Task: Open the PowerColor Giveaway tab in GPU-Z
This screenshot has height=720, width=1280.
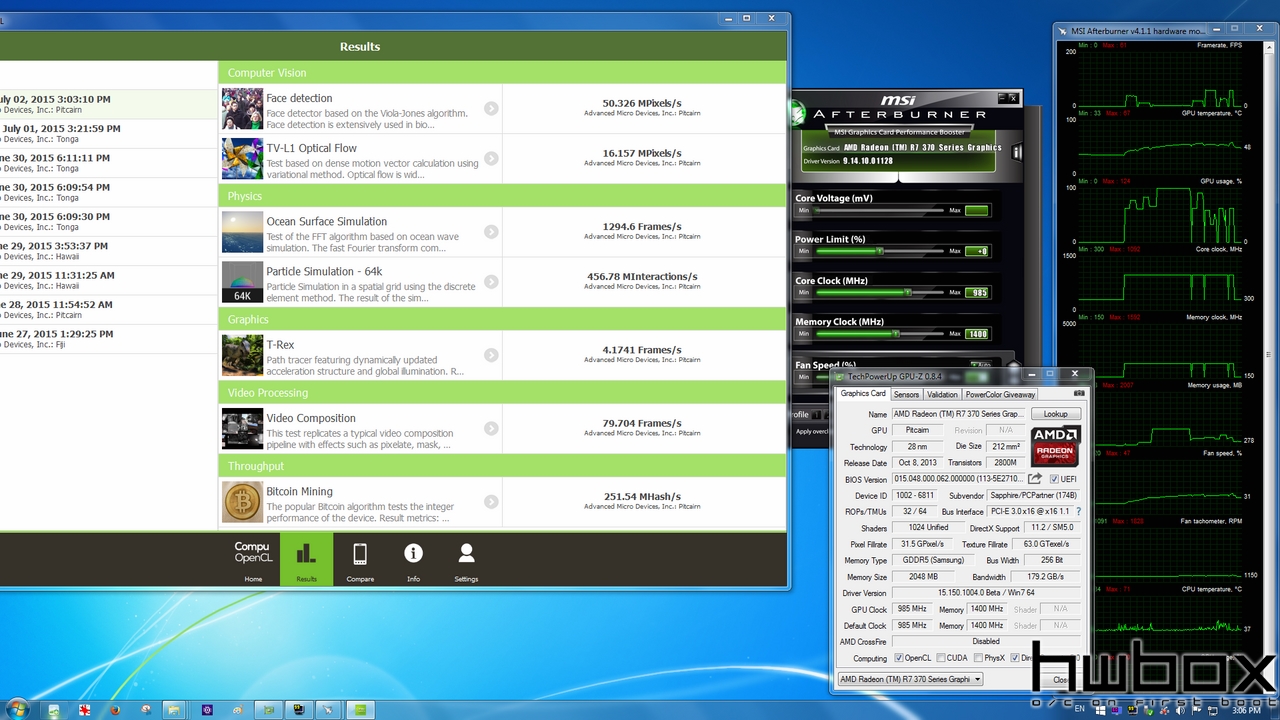Action: [x=1000, y=394]
